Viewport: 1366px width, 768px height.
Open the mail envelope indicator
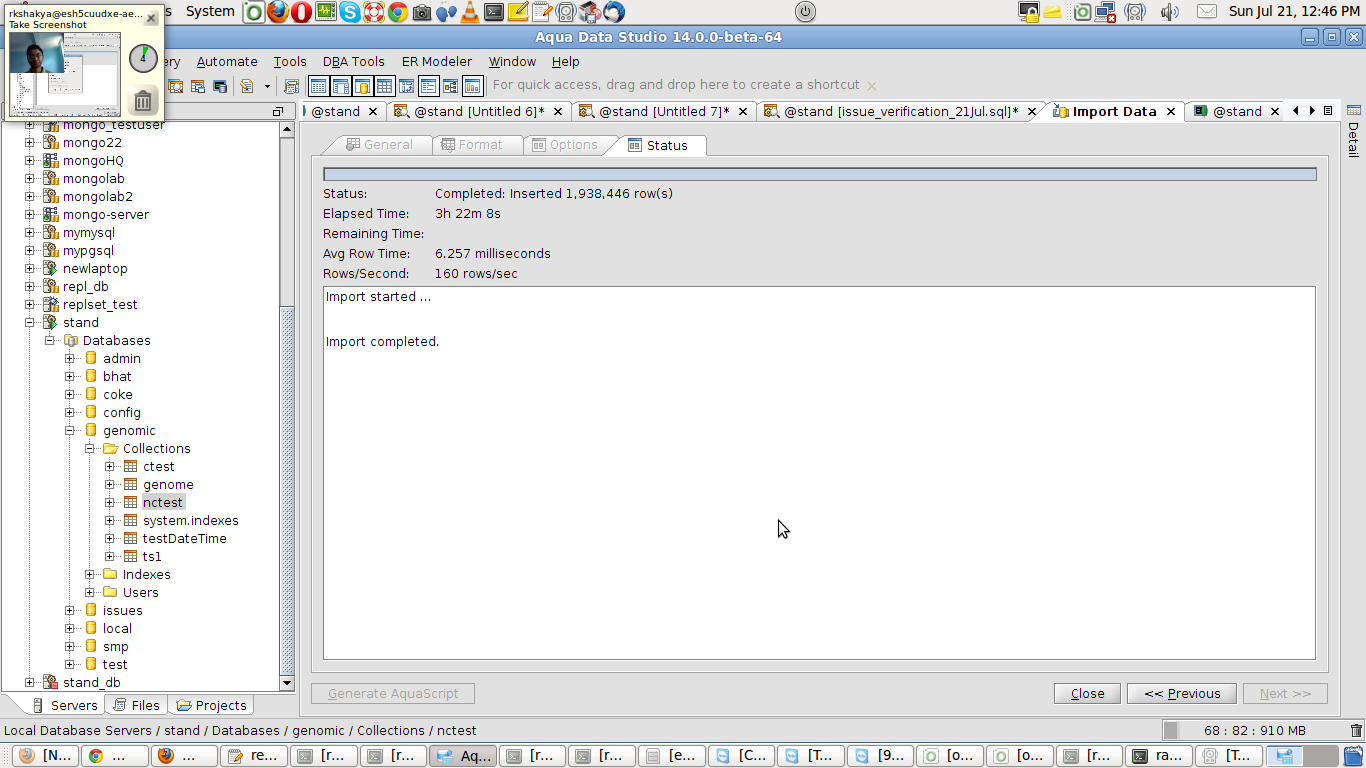(1208, 12)
